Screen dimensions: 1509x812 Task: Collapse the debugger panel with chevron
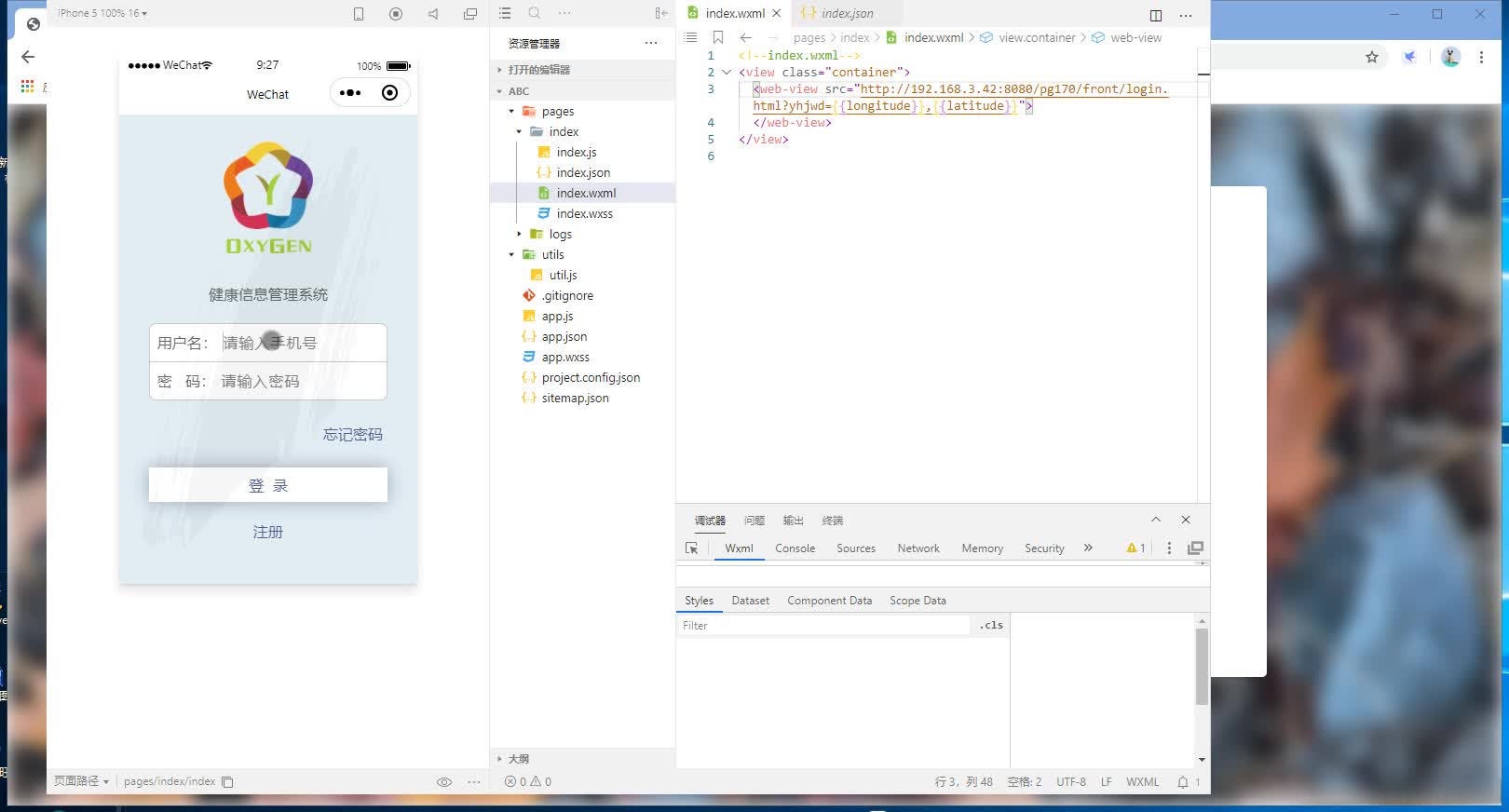(1155, 520)
